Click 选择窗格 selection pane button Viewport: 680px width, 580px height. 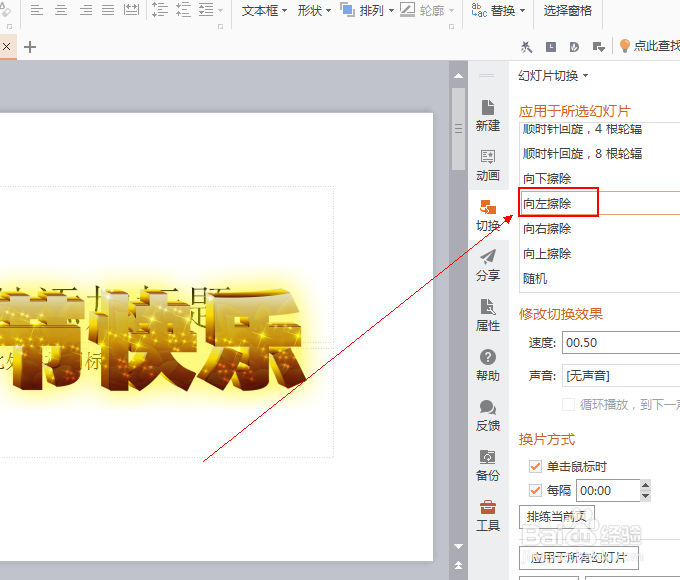pyautogui.click(x=568, y=10)
